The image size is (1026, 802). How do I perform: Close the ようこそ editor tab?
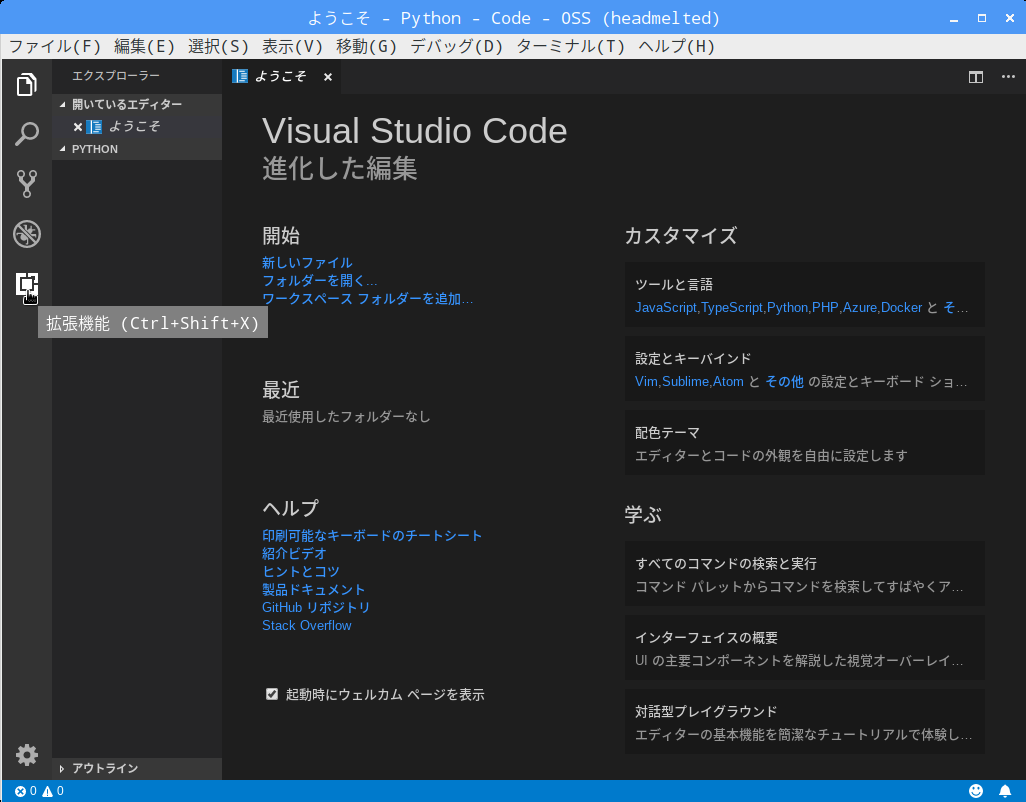click(x=328, y=77)
